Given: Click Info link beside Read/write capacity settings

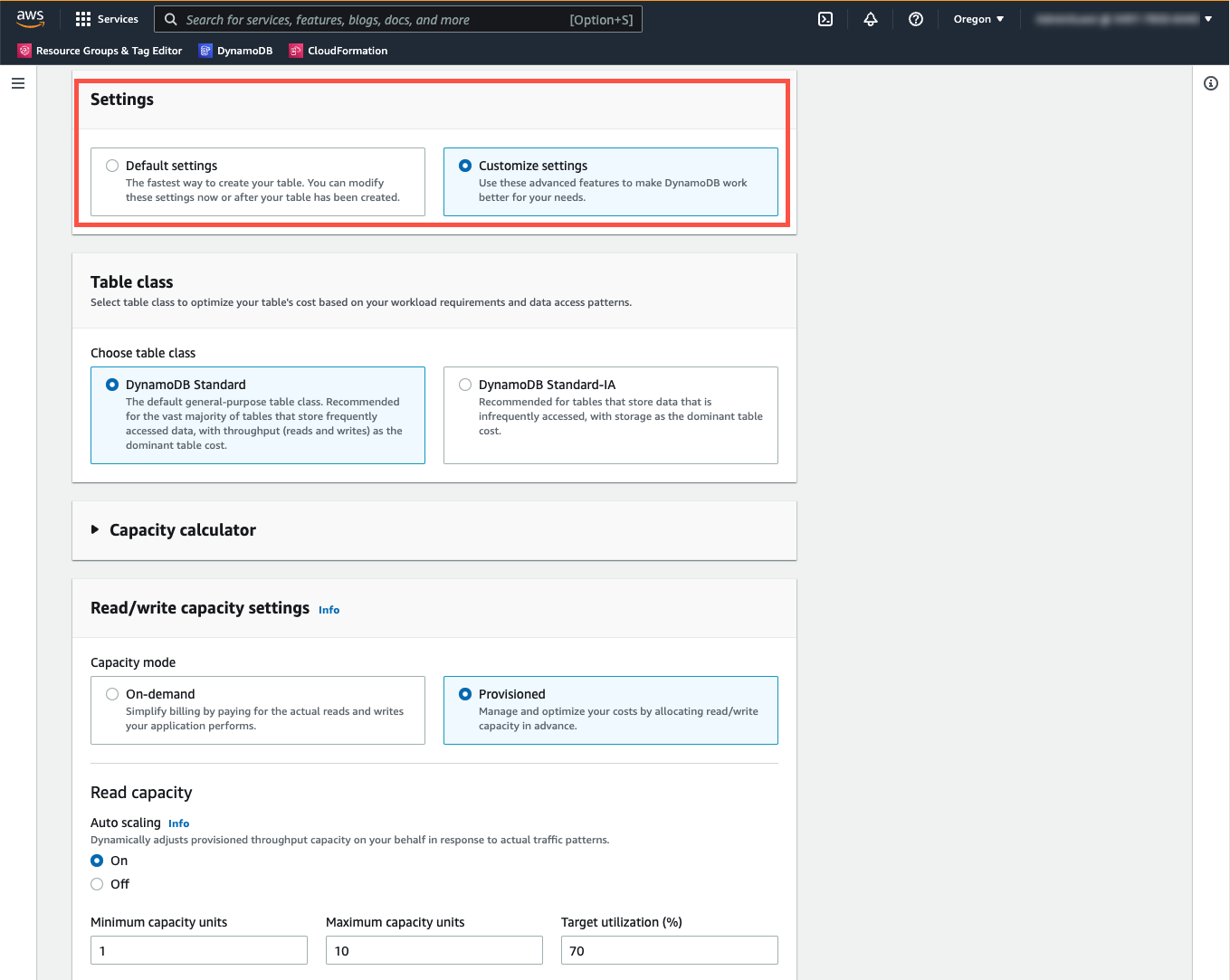Looking at the screenshot, I should pyautogui.click(x=329, y=610).
